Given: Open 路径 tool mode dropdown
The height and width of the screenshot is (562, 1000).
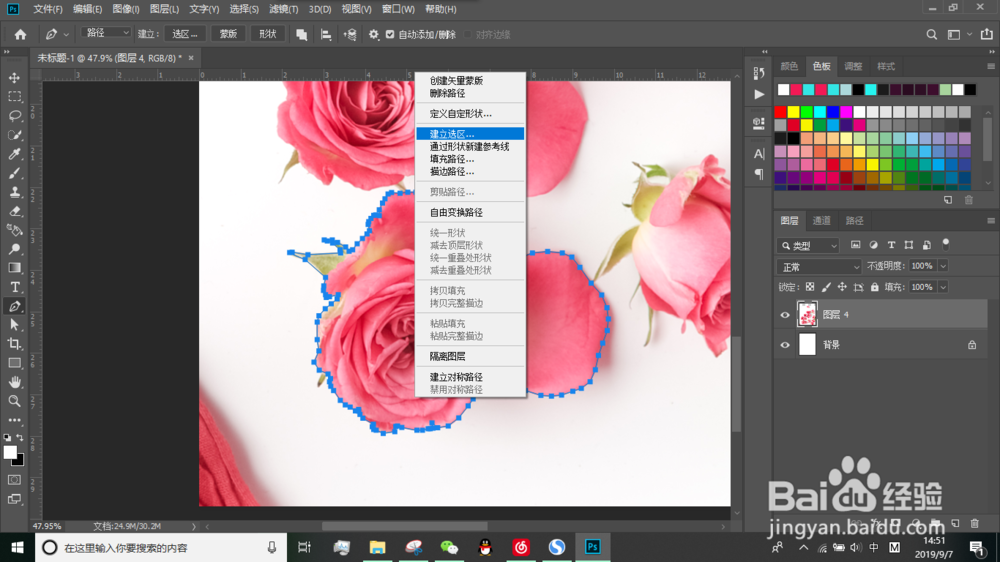Looking at the screenshot, I should 106,33.
